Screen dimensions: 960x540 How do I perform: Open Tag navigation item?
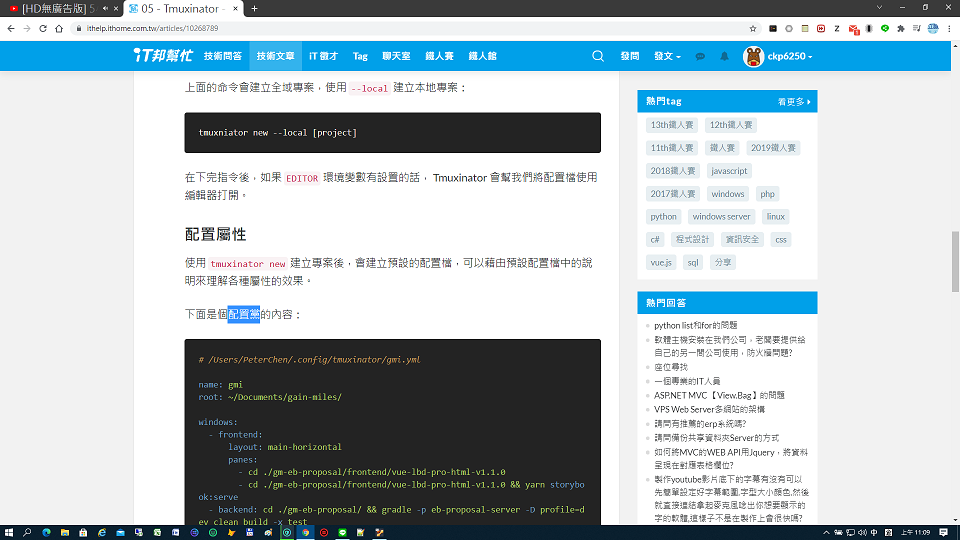click(360, 56)
